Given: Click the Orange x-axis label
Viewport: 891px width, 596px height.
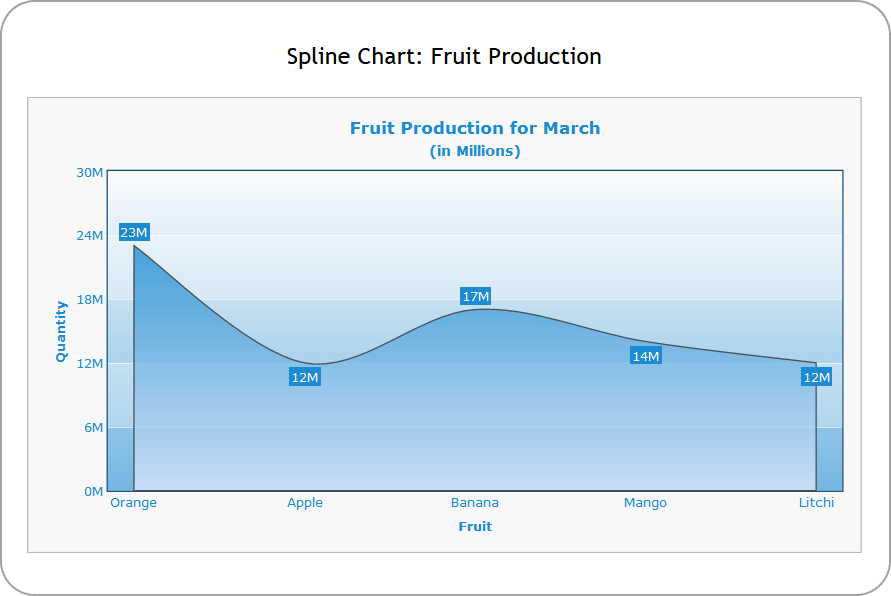Looking at the screenshot, I should click(134, 503).
